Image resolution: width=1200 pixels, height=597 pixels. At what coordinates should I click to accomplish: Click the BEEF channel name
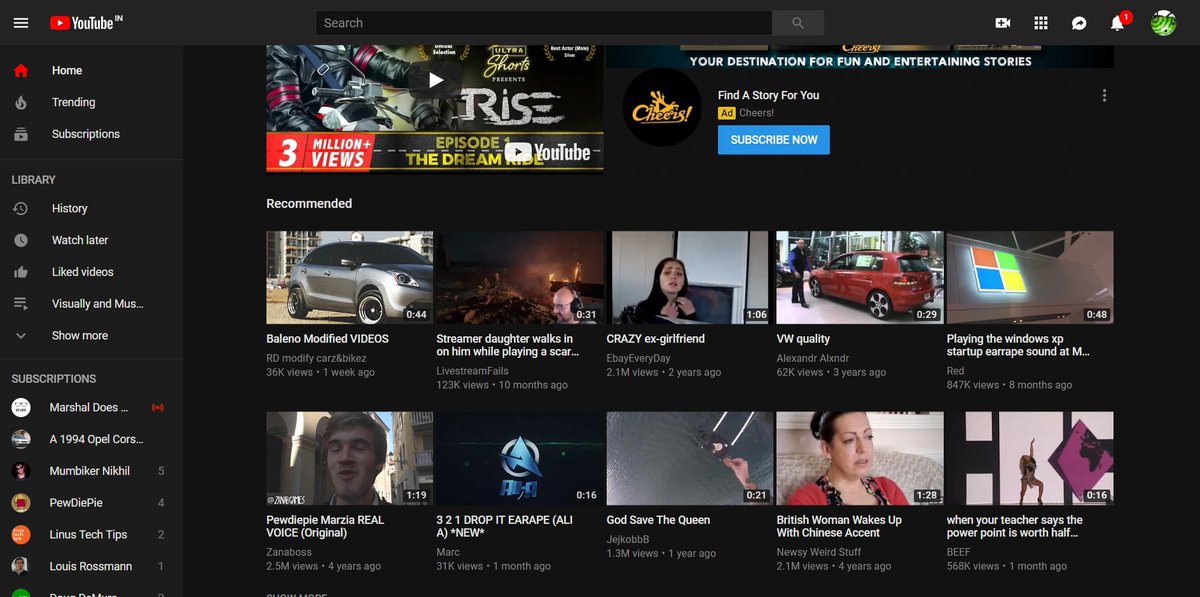click(958, 552)
